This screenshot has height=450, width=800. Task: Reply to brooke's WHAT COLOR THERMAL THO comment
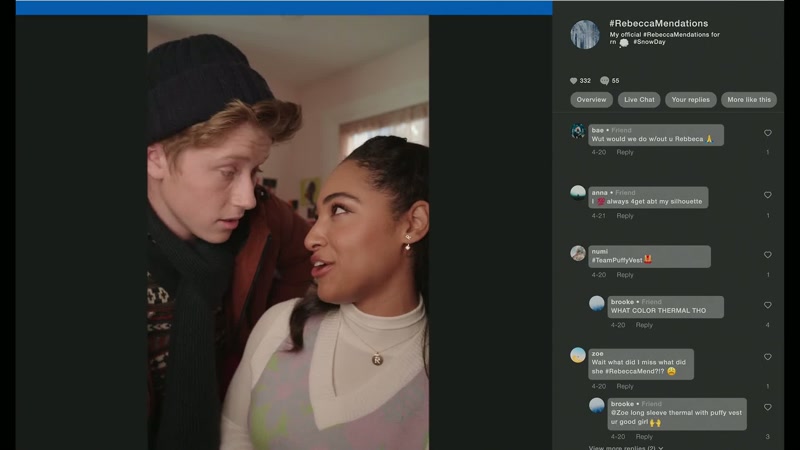[644, 325]
